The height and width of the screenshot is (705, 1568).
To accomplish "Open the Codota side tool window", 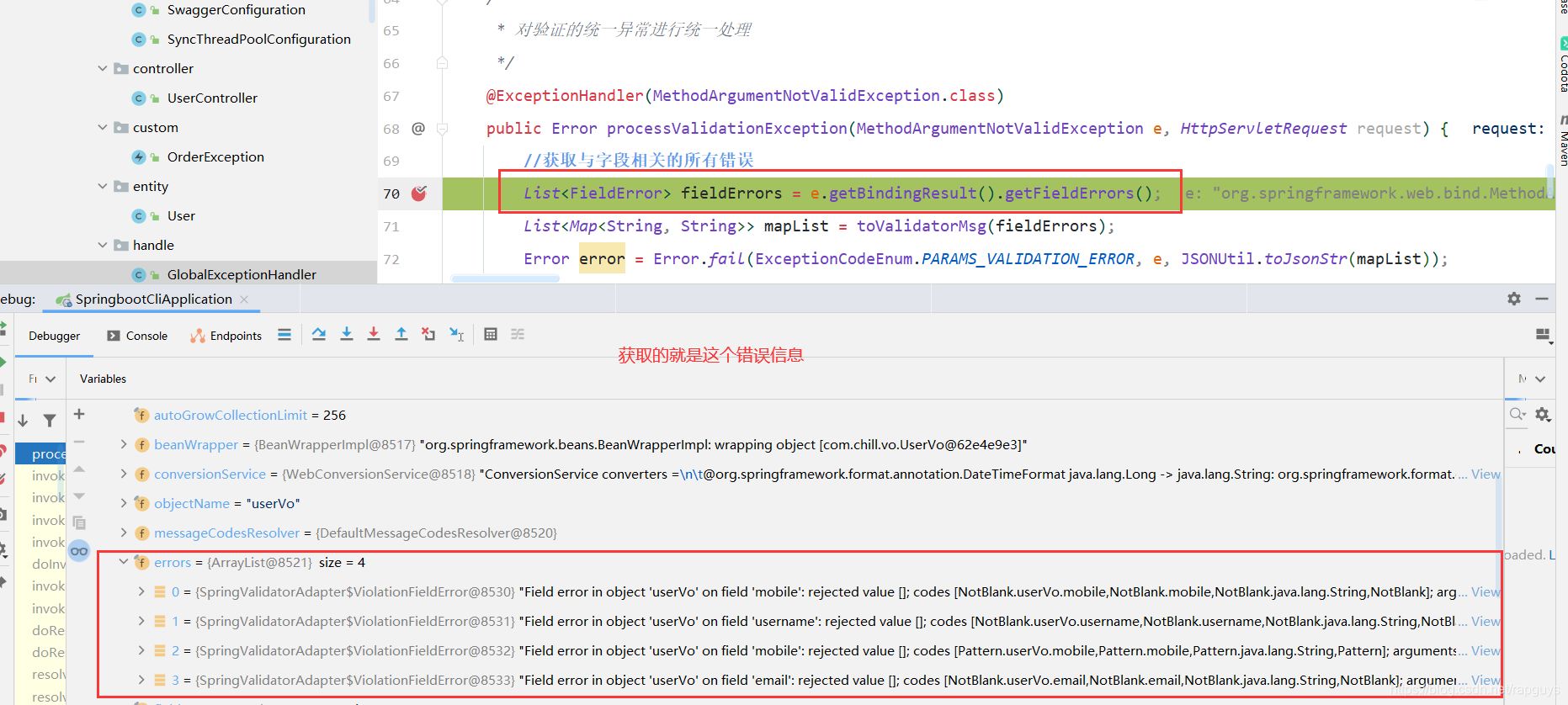I will 1562,66.
